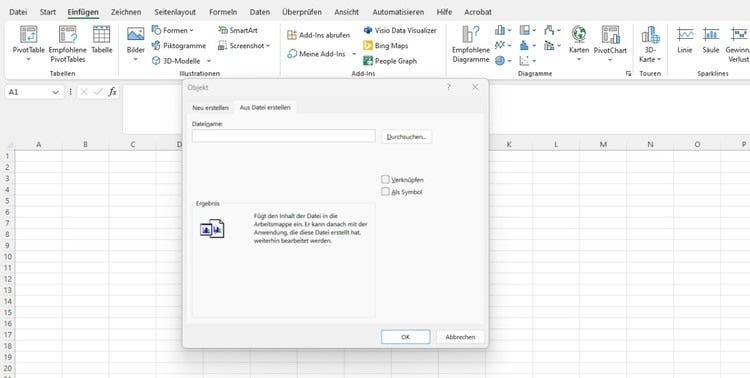The width and height of the screenshot is (750, 378).
Task: Open Meine Add-Ins
Action: click(316, 54)
